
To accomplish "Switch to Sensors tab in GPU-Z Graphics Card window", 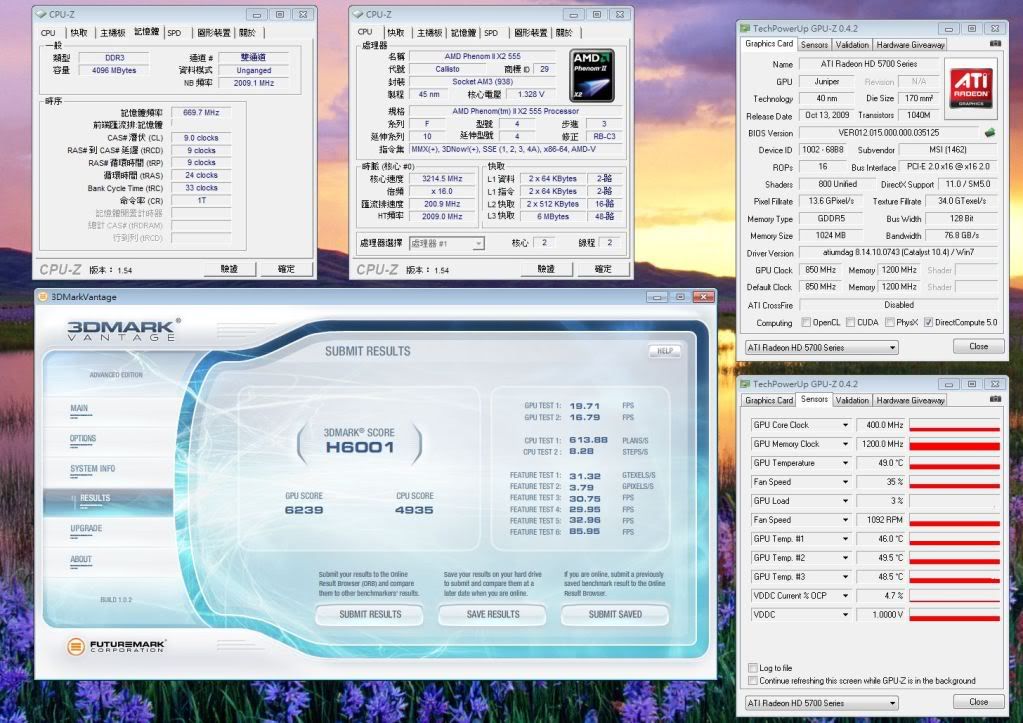I will [814, 44].
